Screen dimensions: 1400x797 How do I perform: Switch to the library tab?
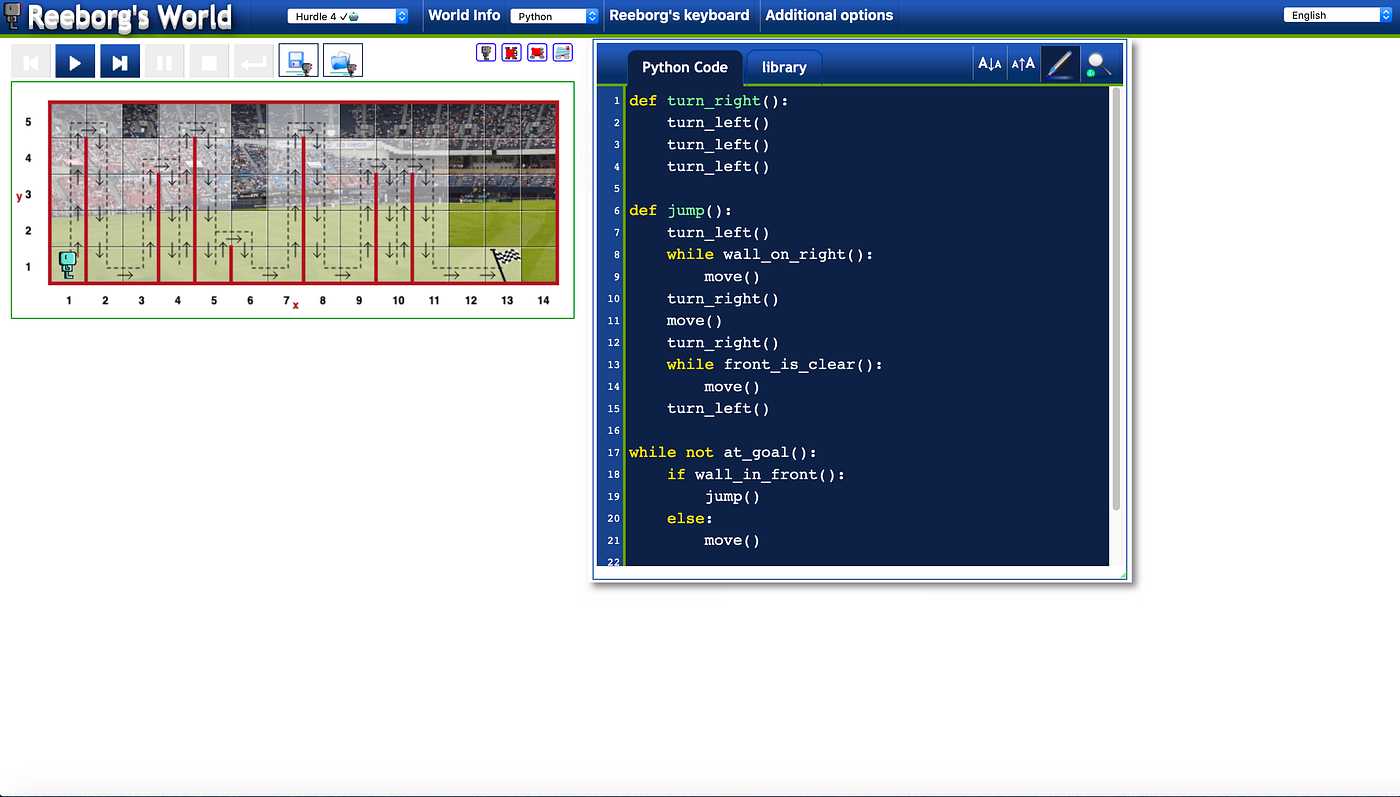pyautogui.click(x=783, y=67)
